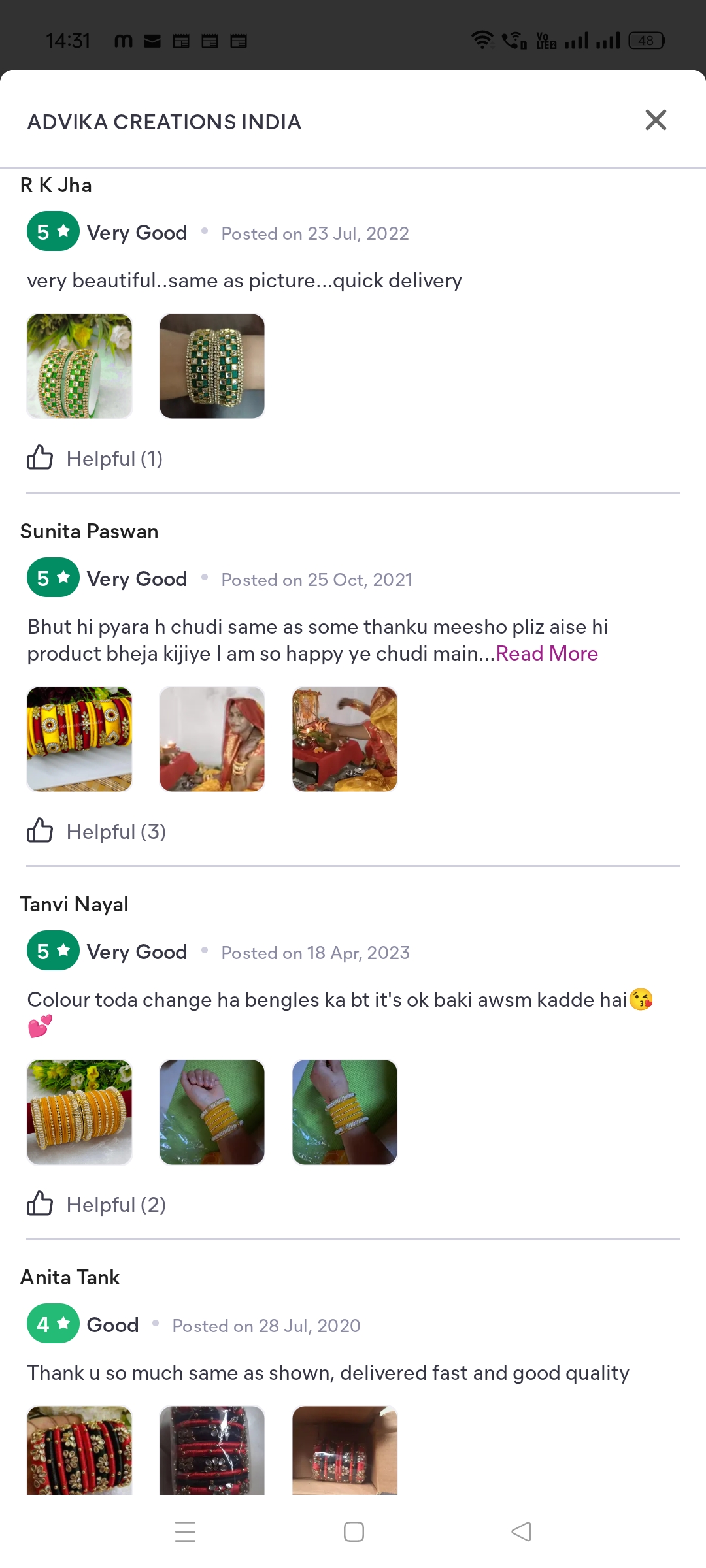This screenshot has width=706, height=1568.
Task: Mark Sunita Paswan review Helpful (3)
Action: 116,832
